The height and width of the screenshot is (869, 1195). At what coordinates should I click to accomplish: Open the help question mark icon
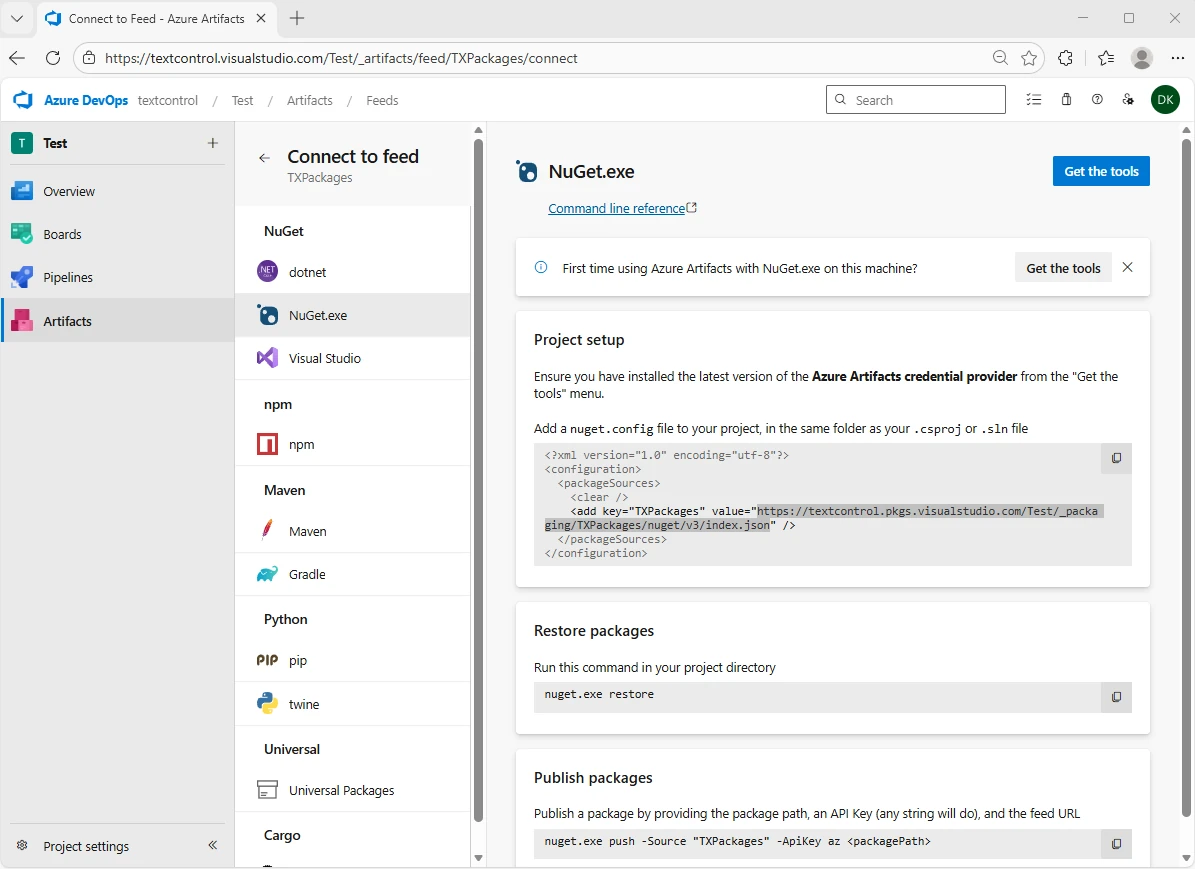1097,100
